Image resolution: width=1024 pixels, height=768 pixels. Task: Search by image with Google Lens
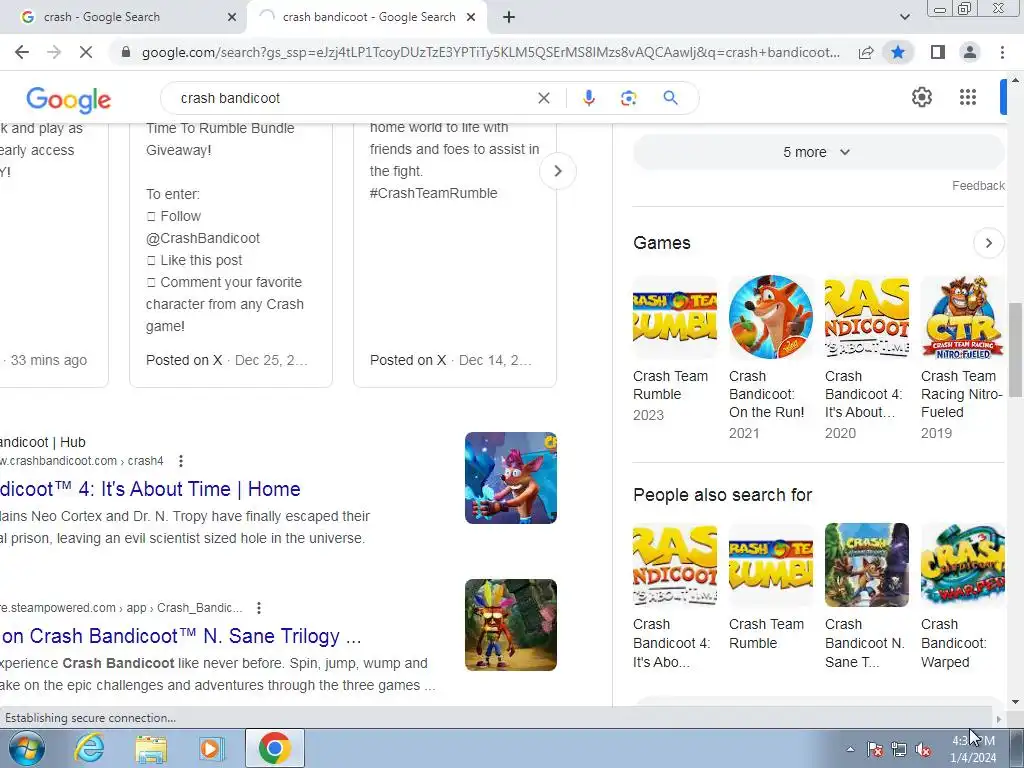pyautogui.click(x=628, y=98)
